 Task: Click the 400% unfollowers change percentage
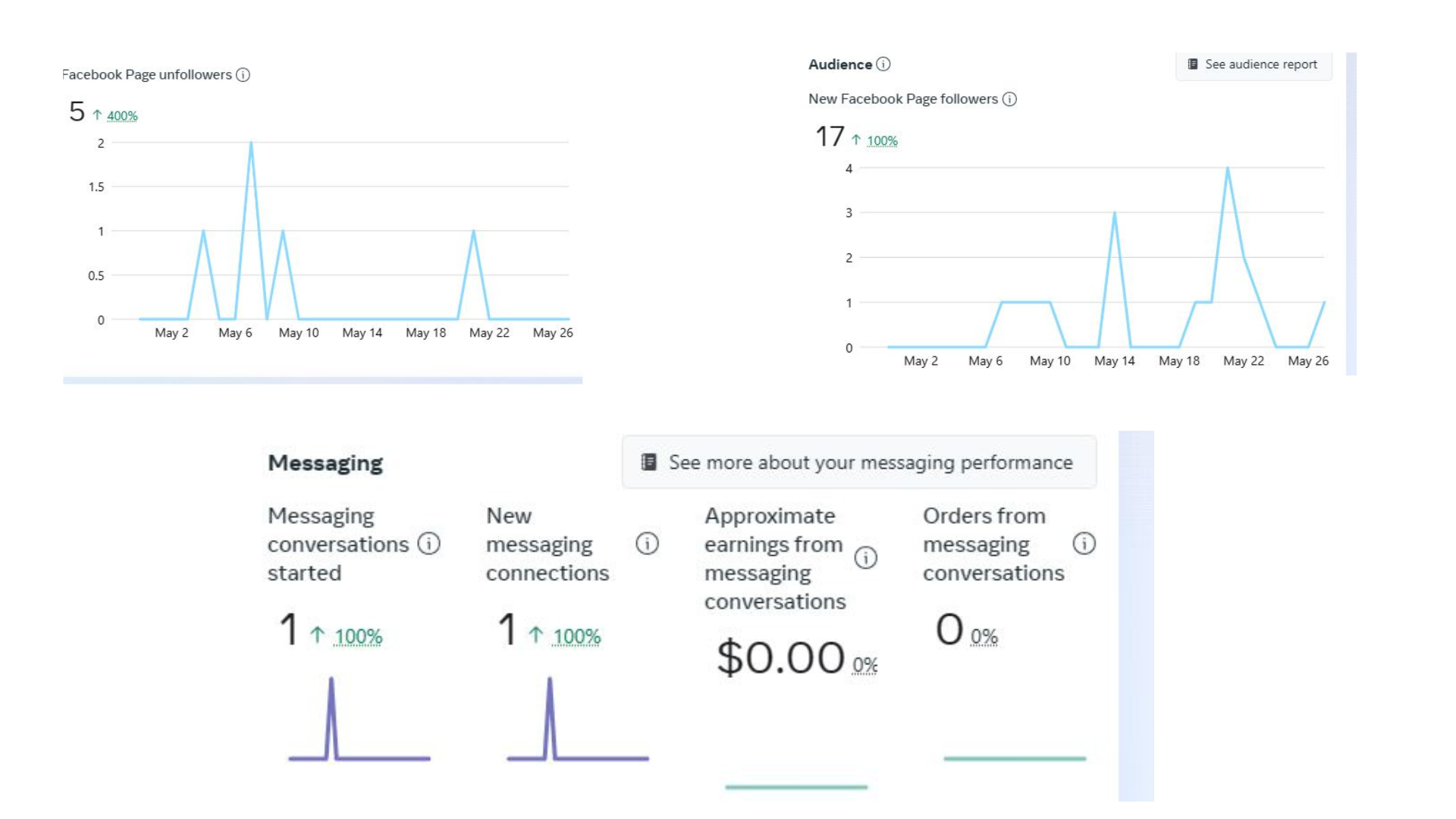(x=122, y=116)
